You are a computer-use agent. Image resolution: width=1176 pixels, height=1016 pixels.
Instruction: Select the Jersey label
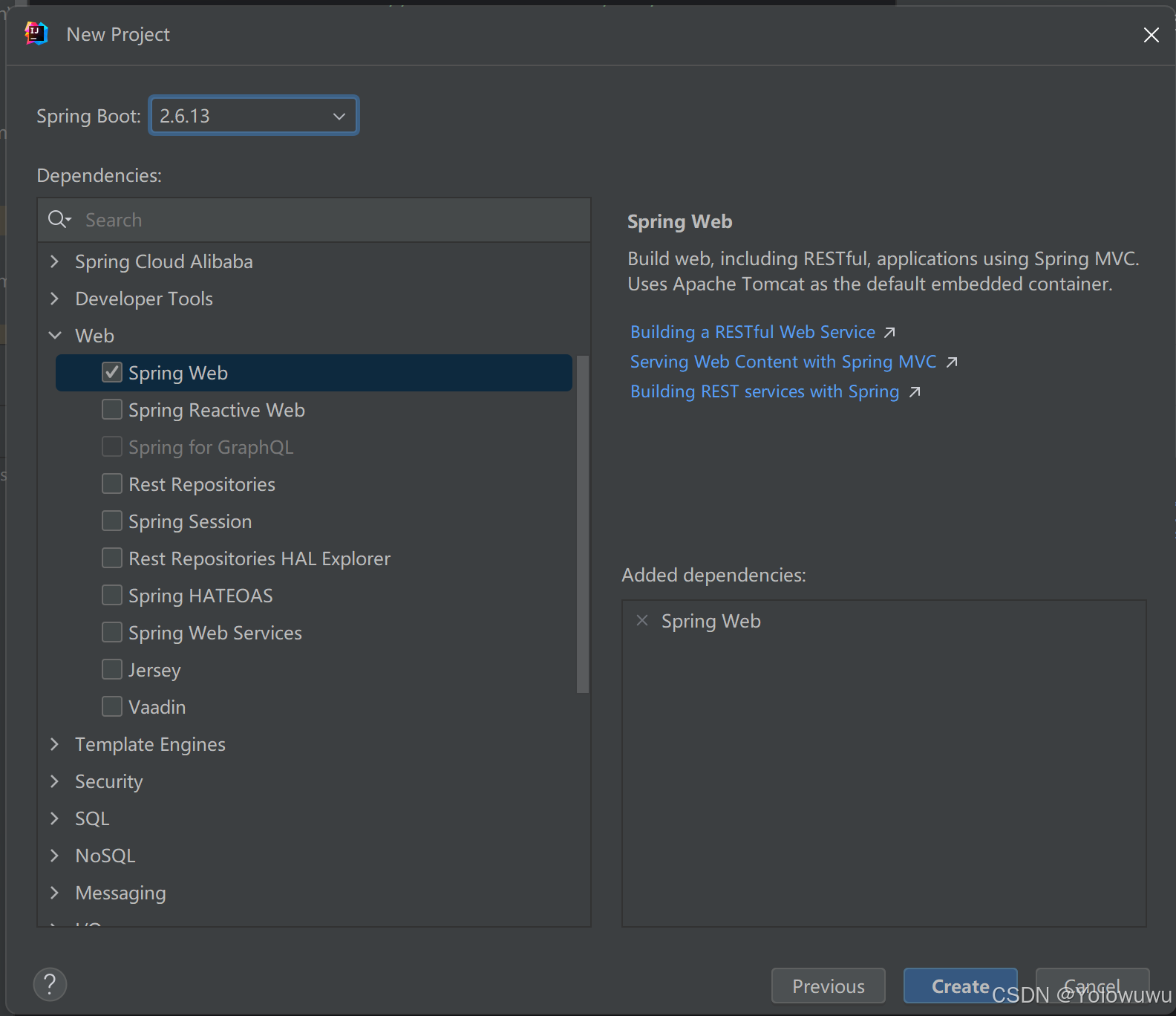coord(154,670)
